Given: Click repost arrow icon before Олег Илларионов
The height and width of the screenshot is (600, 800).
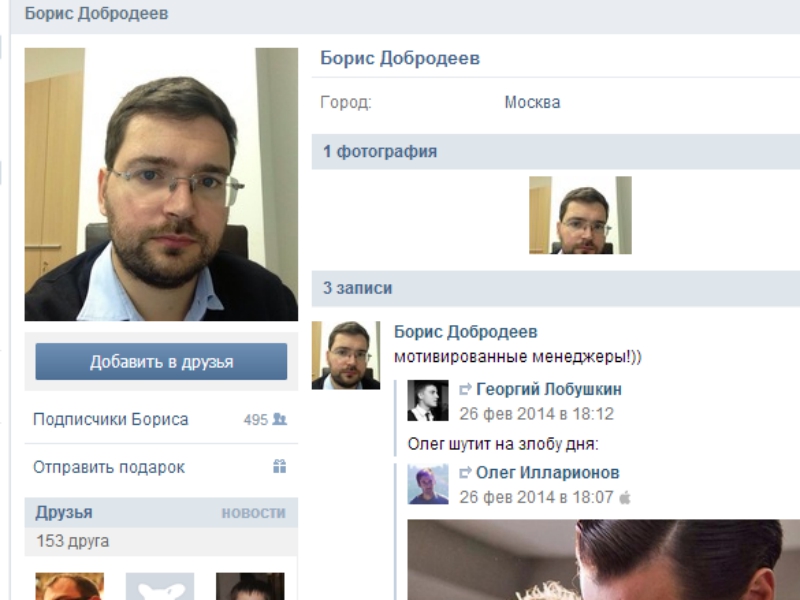Looking at the screenshot, I should tap(465, 473).
